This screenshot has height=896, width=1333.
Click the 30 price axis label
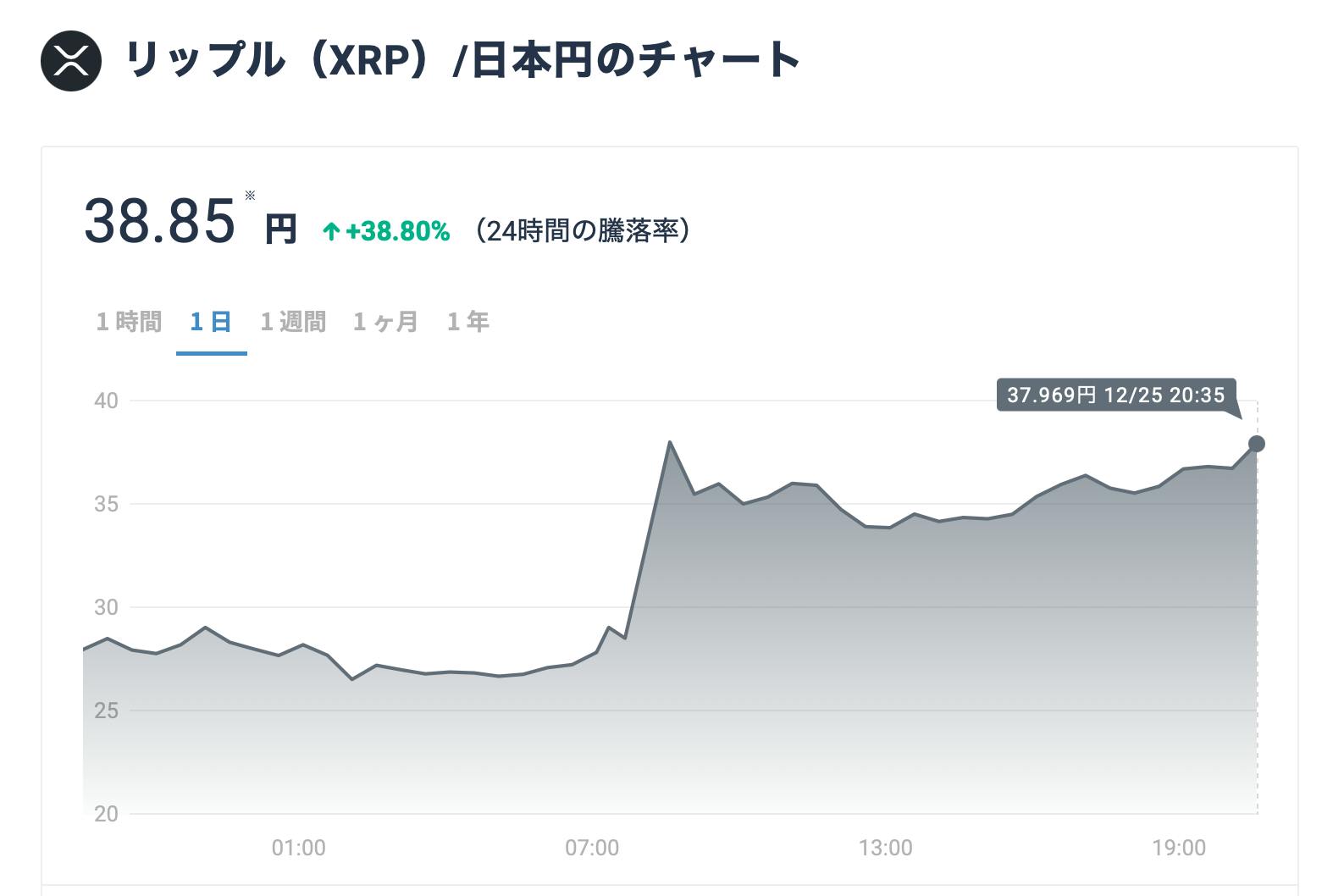click(x=106, y=607)
